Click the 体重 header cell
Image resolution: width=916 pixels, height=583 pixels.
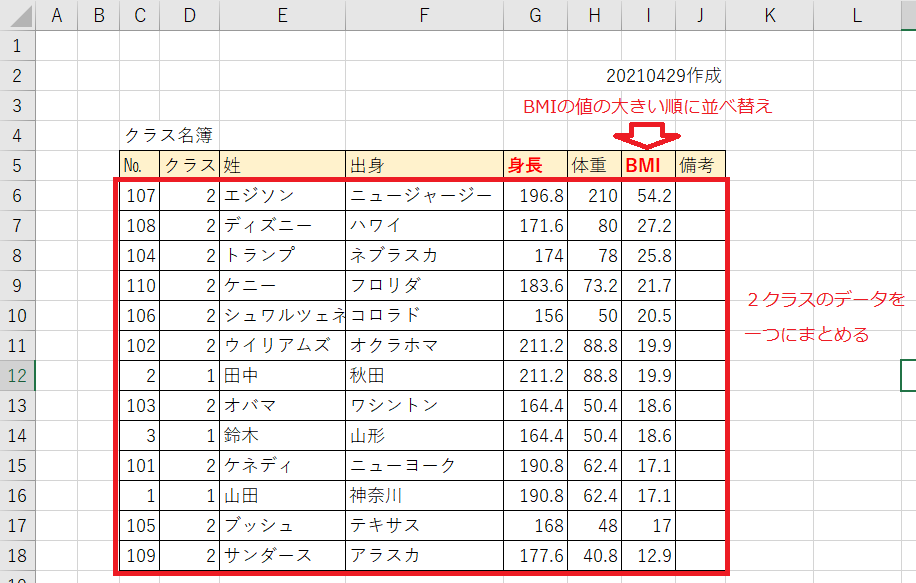point(594,162)
